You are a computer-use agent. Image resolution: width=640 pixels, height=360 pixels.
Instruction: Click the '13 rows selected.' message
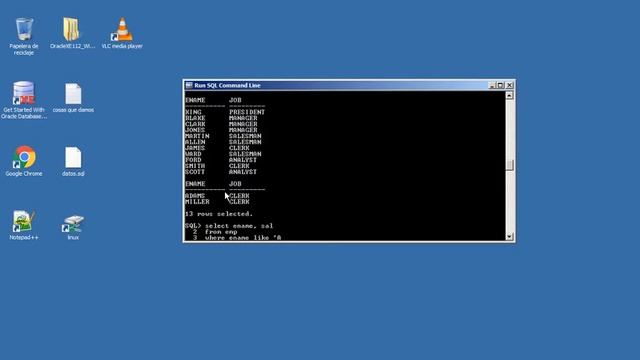coord(218,214)
